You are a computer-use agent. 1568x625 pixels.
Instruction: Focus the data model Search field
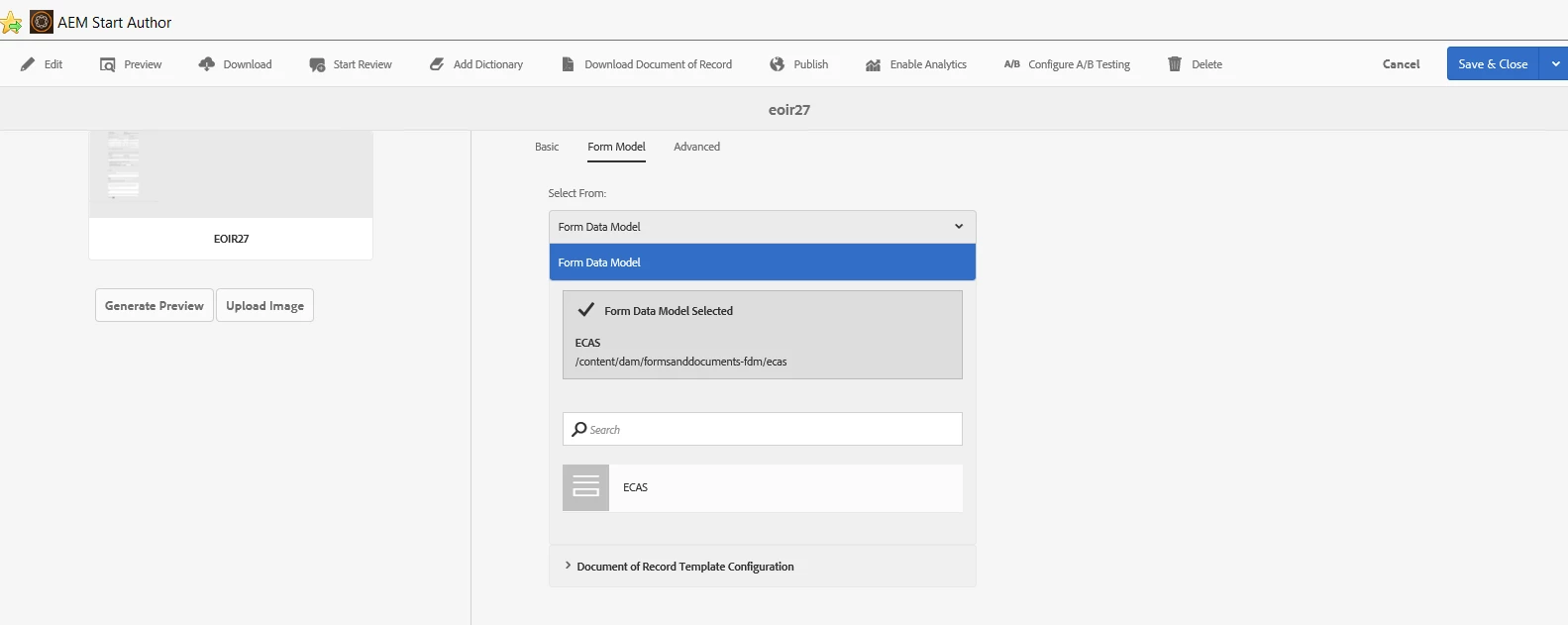[763, 429]
